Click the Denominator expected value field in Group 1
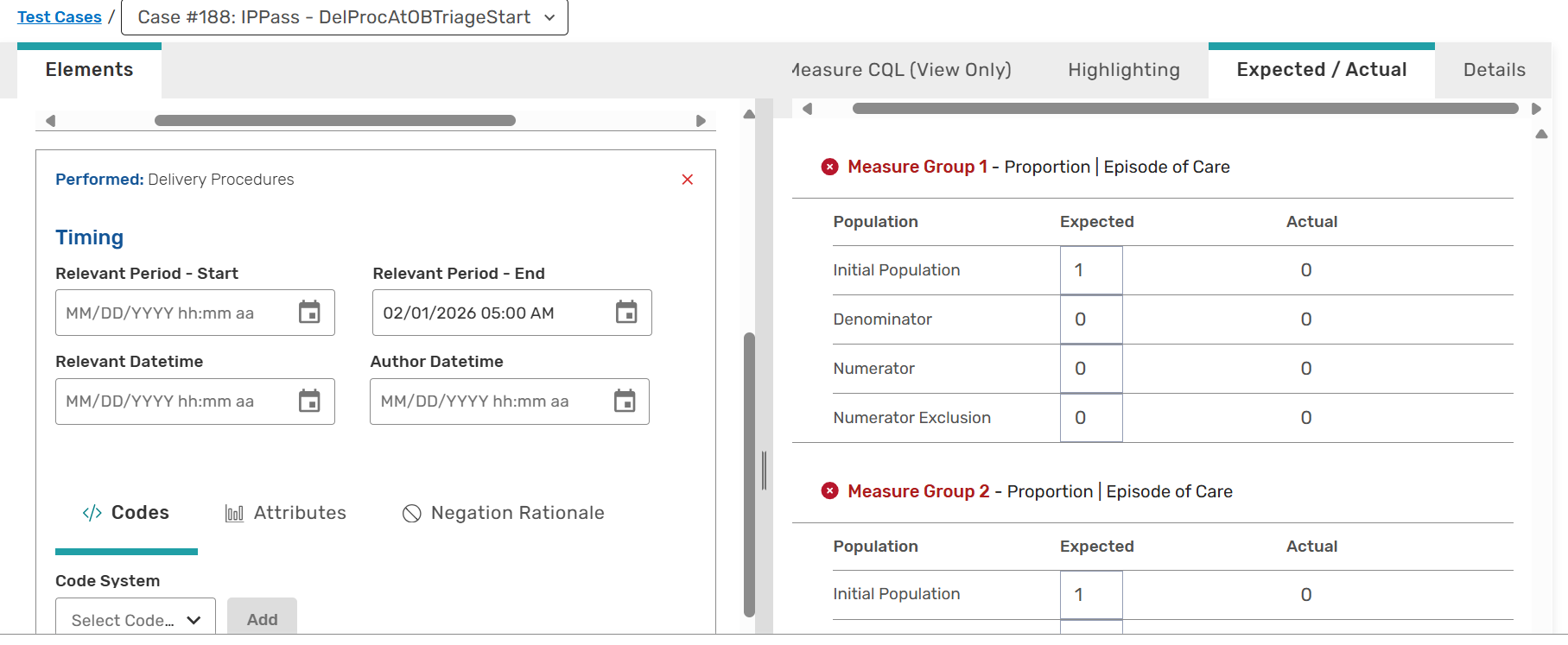This screenshot has width=1568, height=645. point(1091,319)
